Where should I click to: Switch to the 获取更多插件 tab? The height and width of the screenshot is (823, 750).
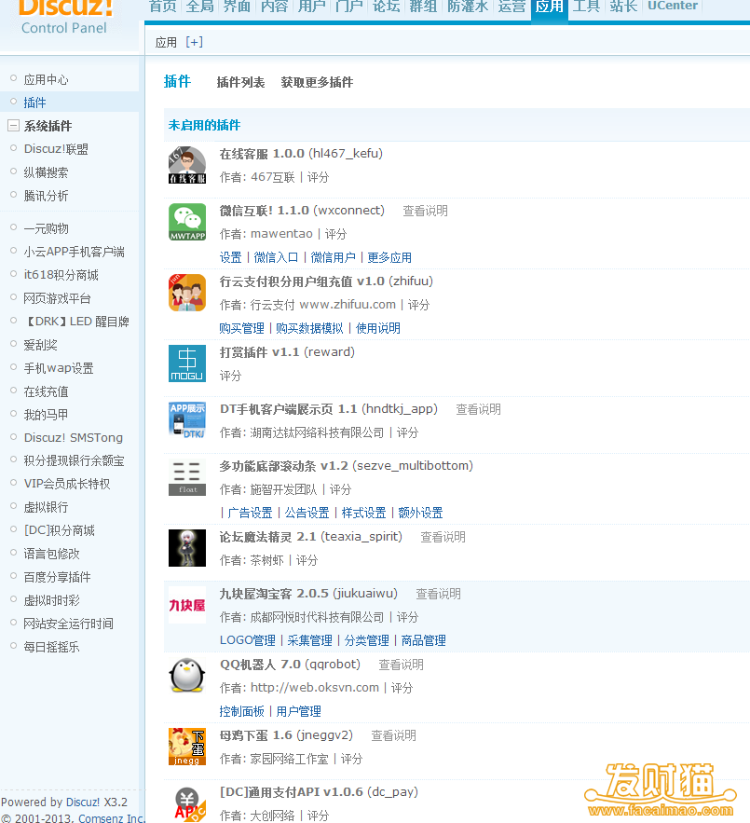pos(316,82)
